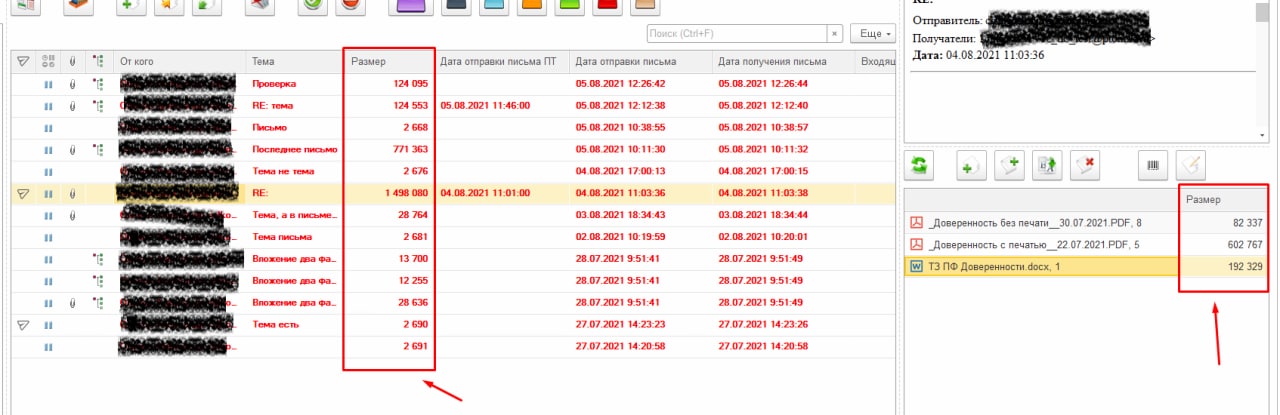Click the funnel column header icon
Viewport: 1280px width, 415px height.
pos(24,62)
